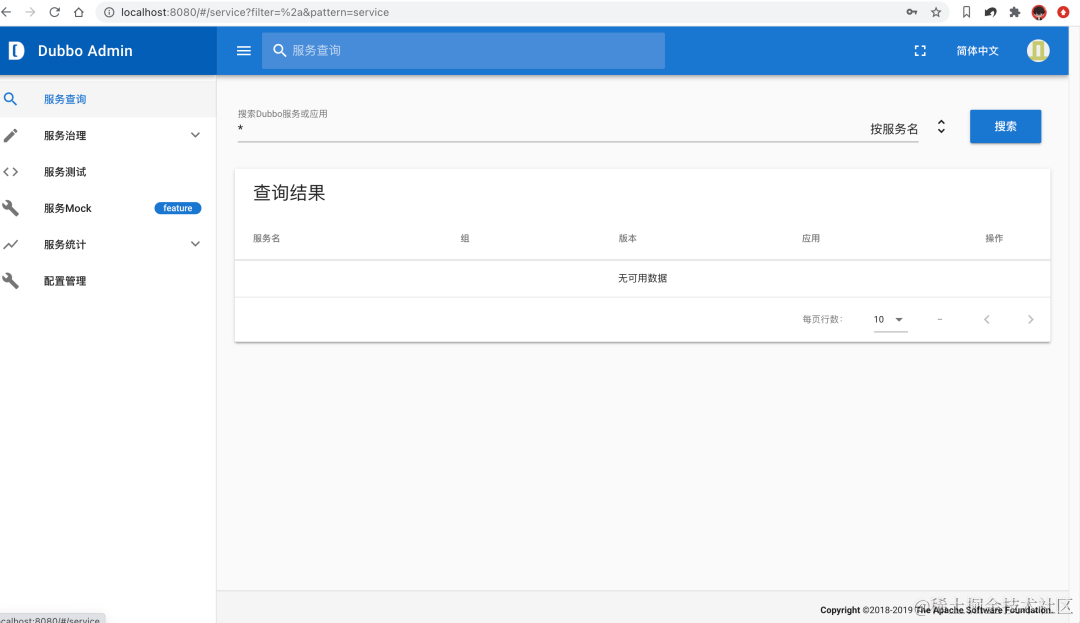Go to next page with right arrow
The image size is (1080, 623).
[x=1031, y=319]
